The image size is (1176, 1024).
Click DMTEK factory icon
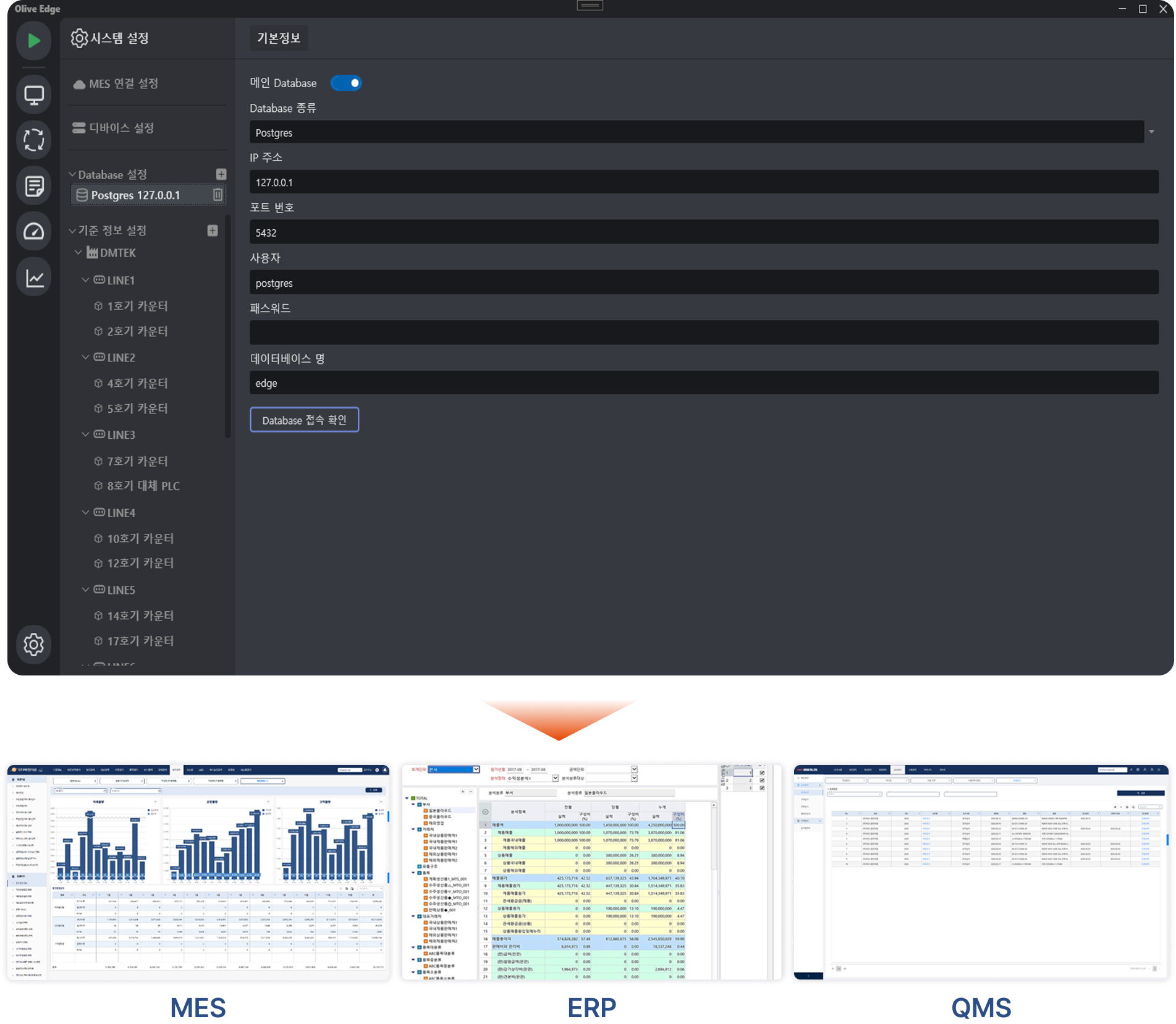pos(92,252)
